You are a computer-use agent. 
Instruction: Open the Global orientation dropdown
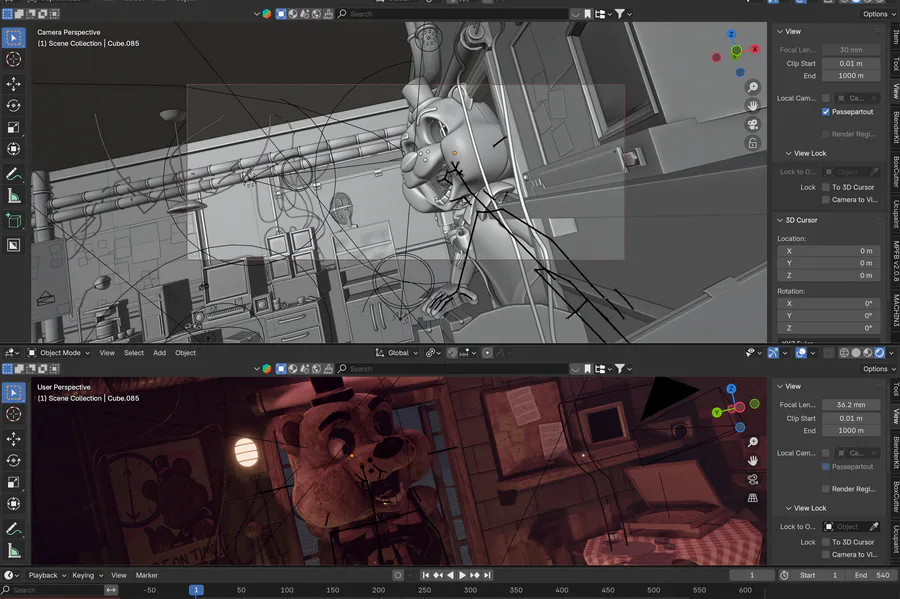pos(397,353)
